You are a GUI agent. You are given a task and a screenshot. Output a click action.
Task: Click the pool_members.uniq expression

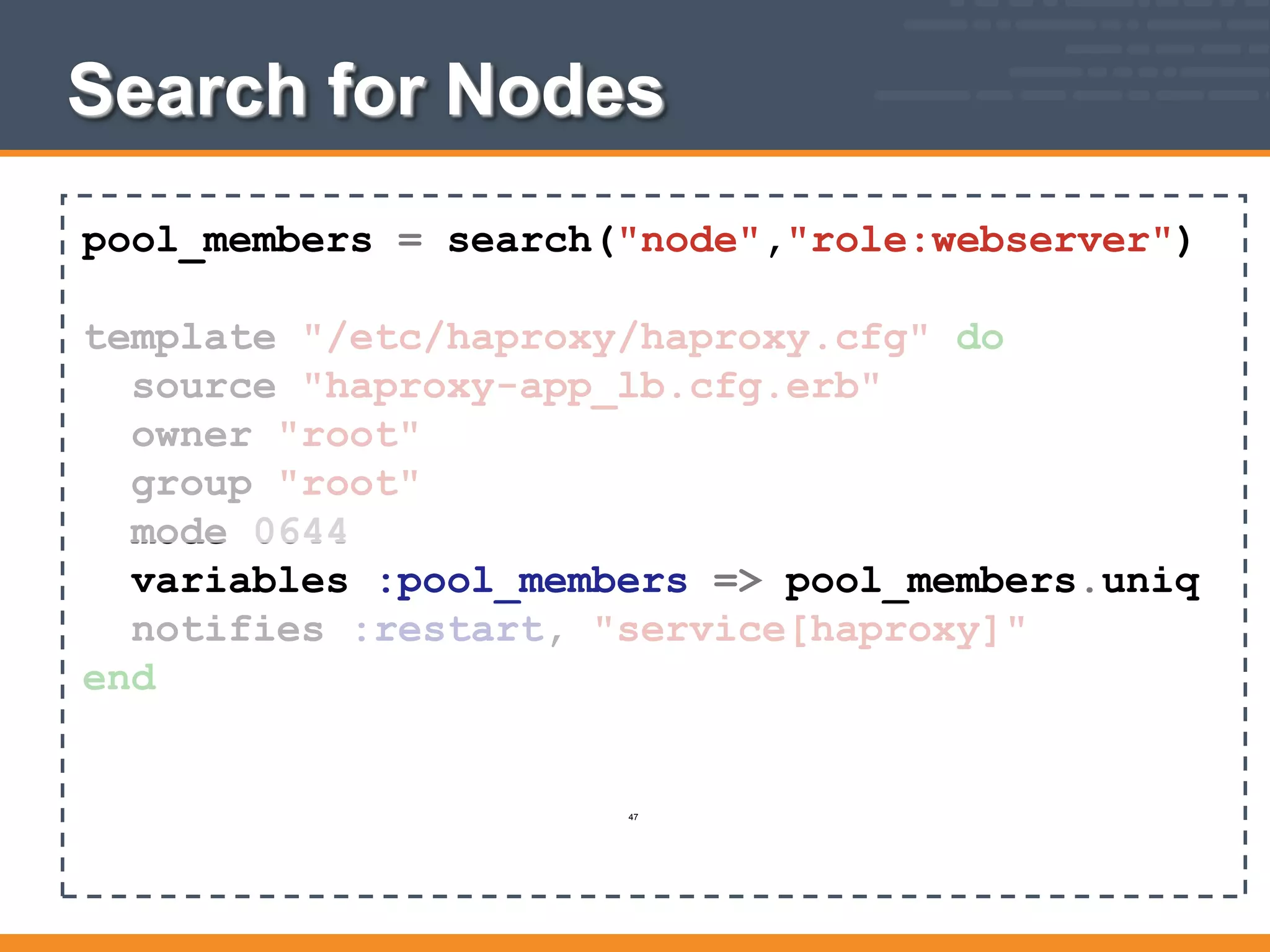[x=992, y=583]
